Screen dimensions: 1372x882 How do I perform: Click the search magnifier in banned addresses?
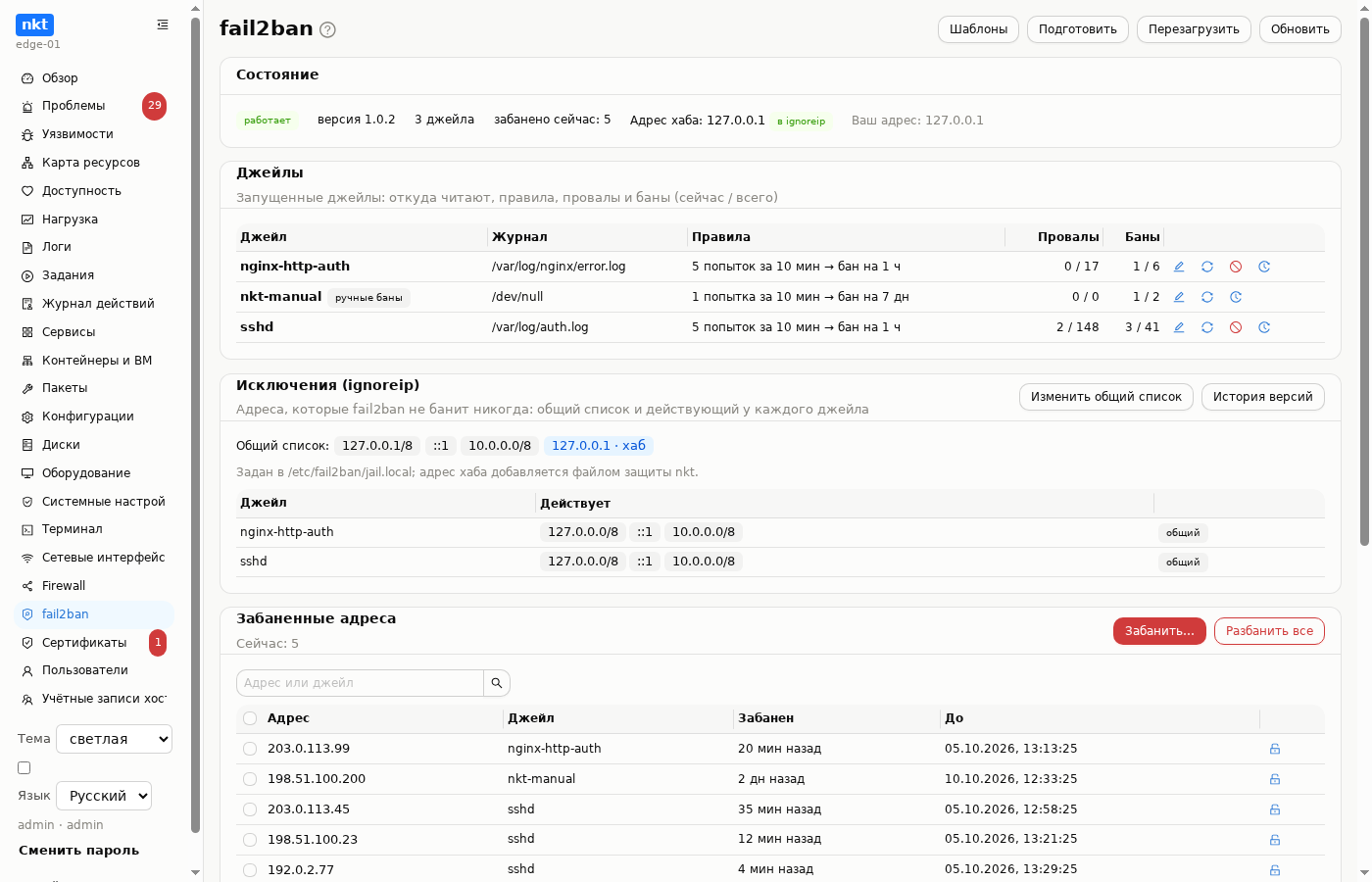[497, 683]
